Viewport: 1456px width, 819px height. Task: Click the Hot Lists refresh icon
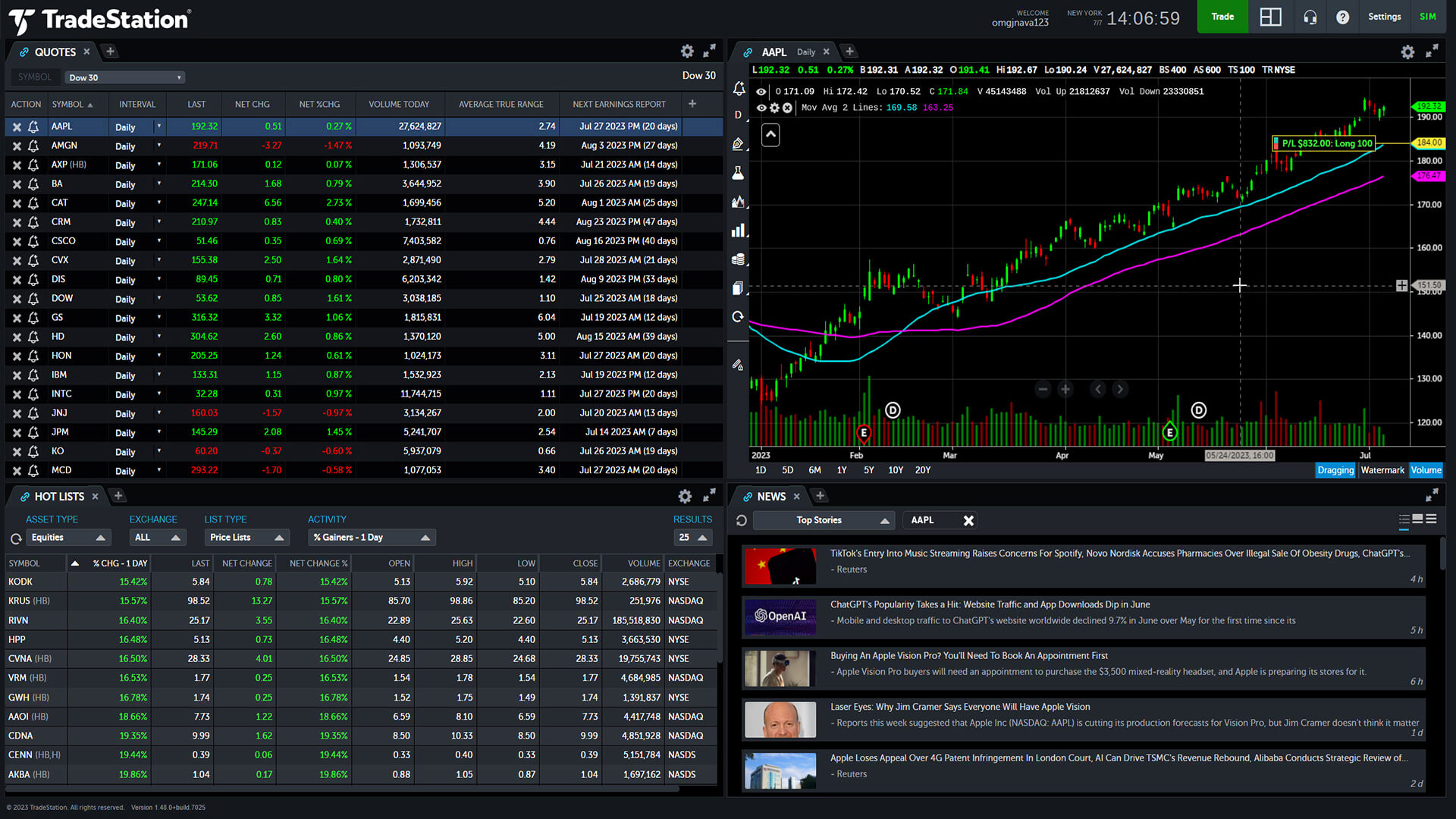15,537
